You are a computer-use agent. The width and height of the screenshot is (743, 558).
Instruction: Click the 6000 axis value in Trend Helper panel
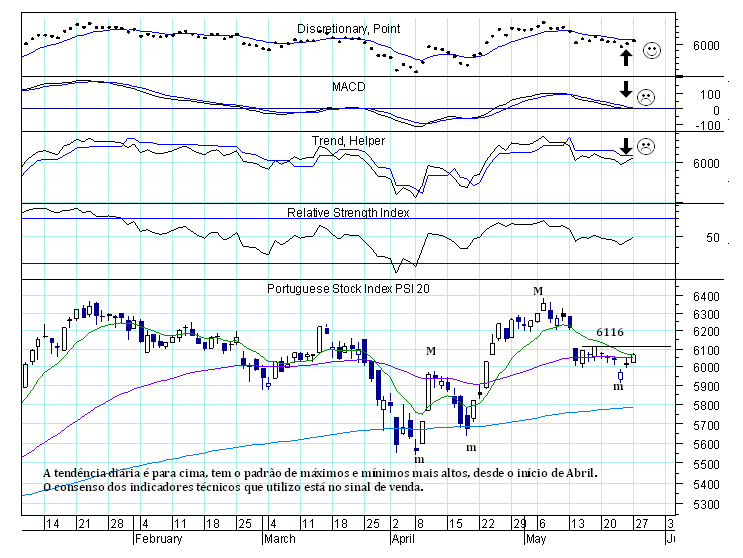[706, 163]
